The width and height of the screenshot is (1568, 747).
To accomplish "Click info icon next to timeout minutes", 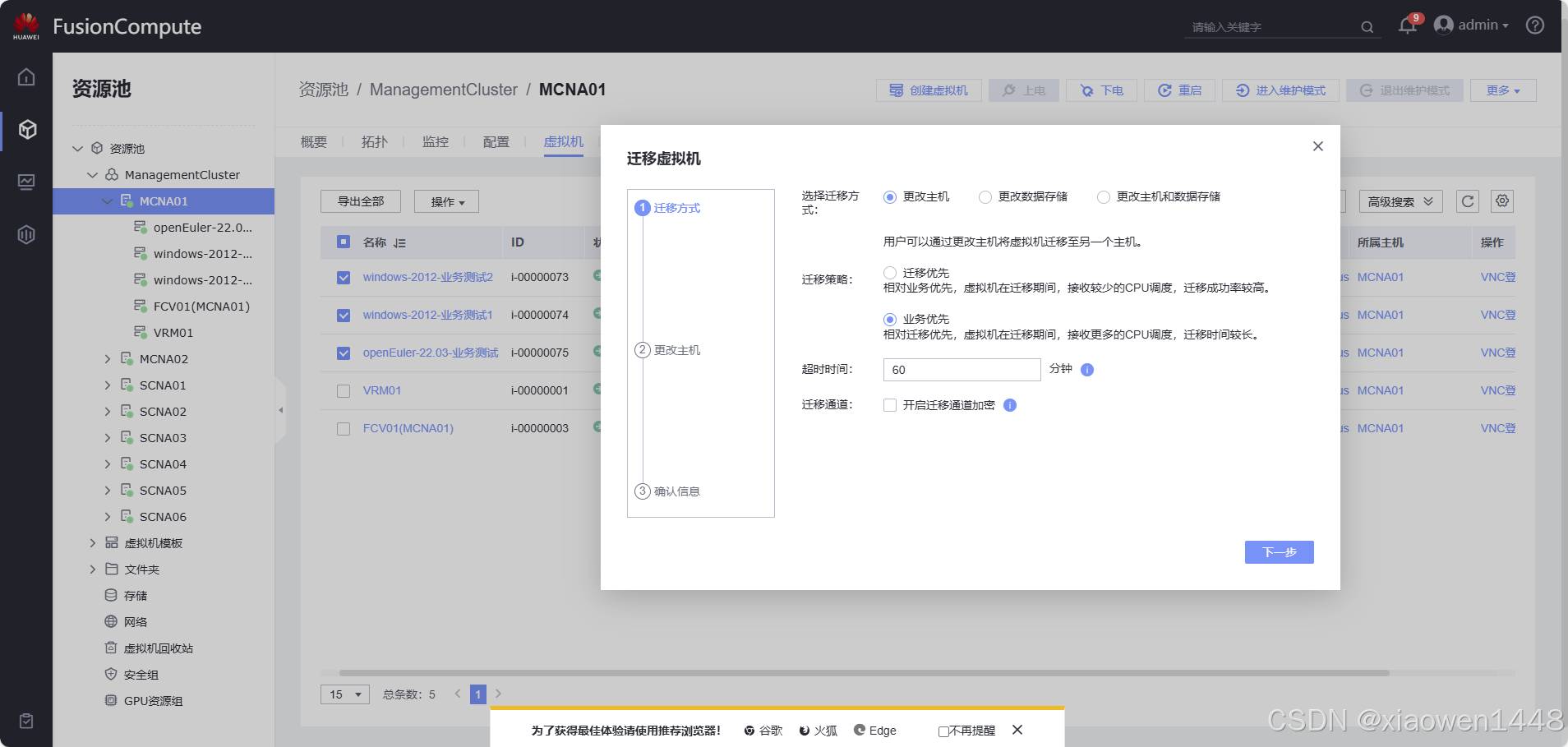I will [1087, 370].
